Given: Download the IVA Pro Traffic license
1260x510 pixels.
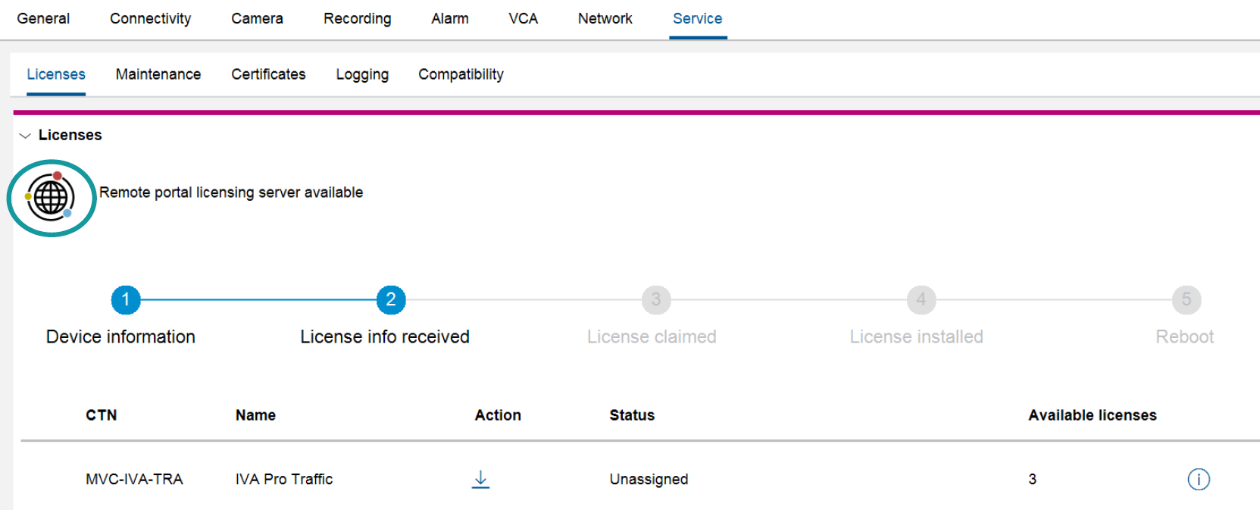Looking at the screenshot, I should (x=481, y=479).
